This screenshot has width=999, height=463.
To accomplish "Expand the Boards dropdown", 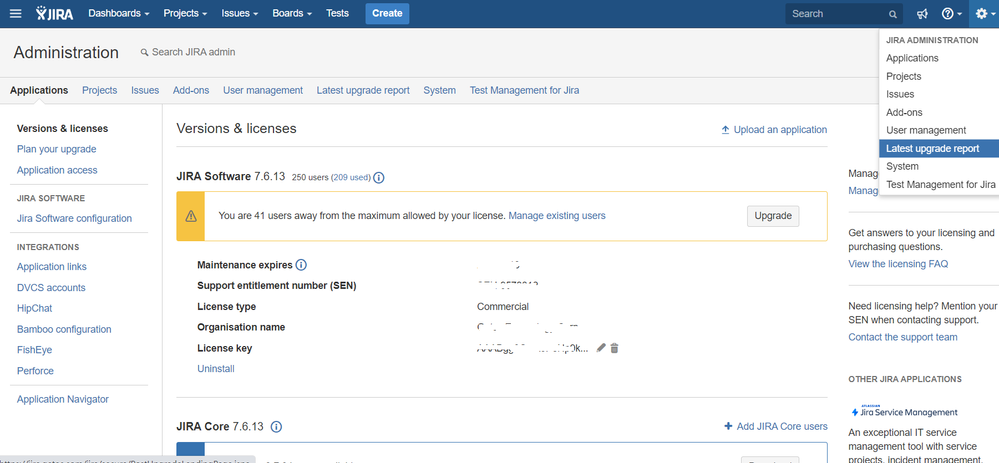I will point(292,13).
